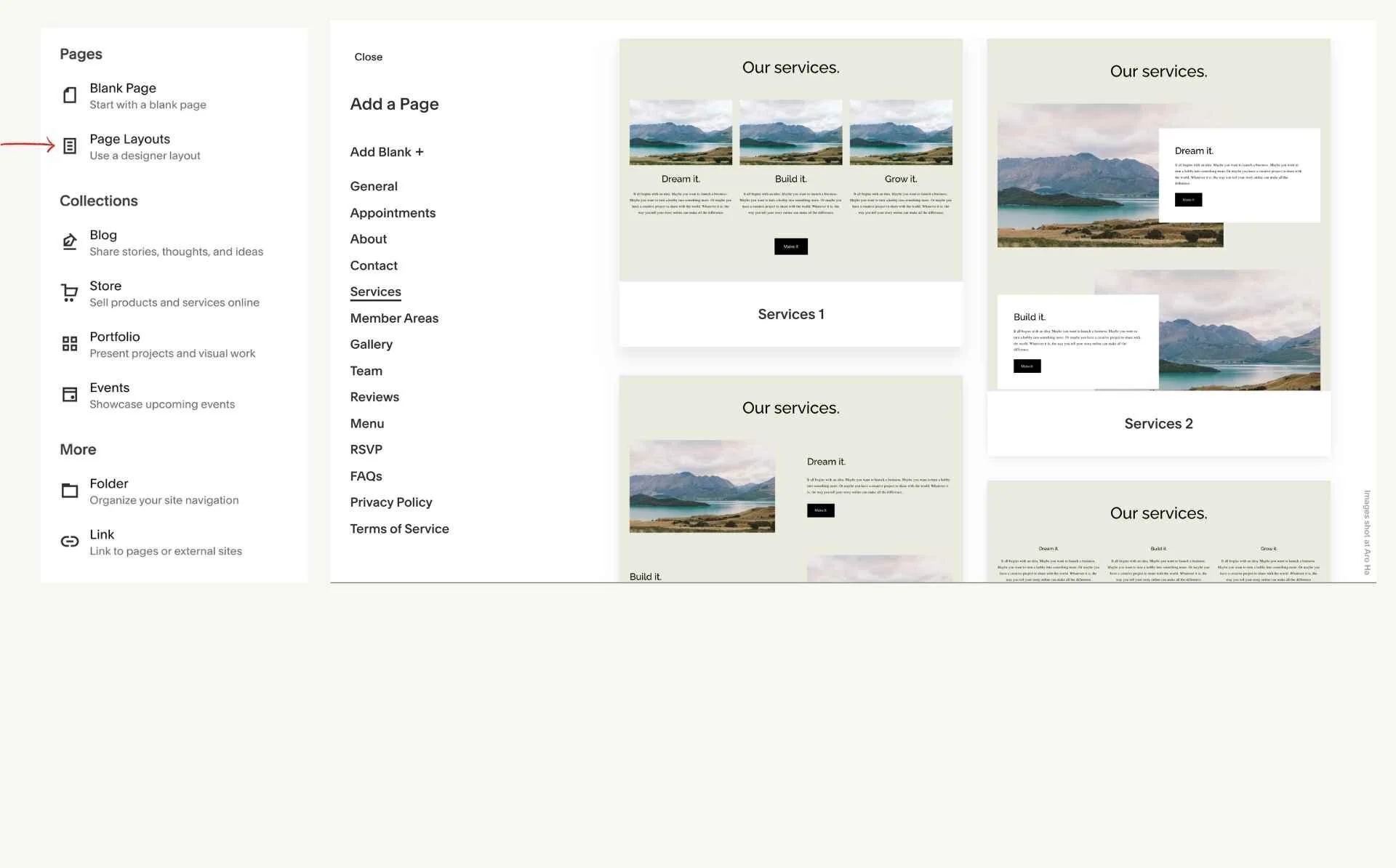1396x868 pixels.
Task: Click the Blank Page document icon
Action: tap(70, 95)
